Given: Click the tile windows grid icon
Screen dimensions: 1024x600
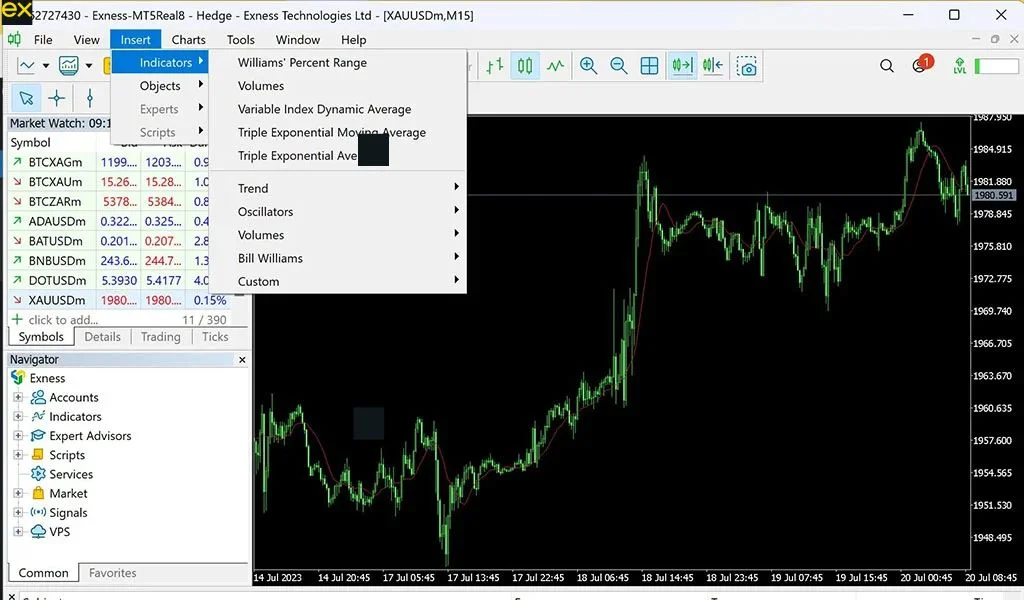Looking at the screenshot, I should (650, 66).
